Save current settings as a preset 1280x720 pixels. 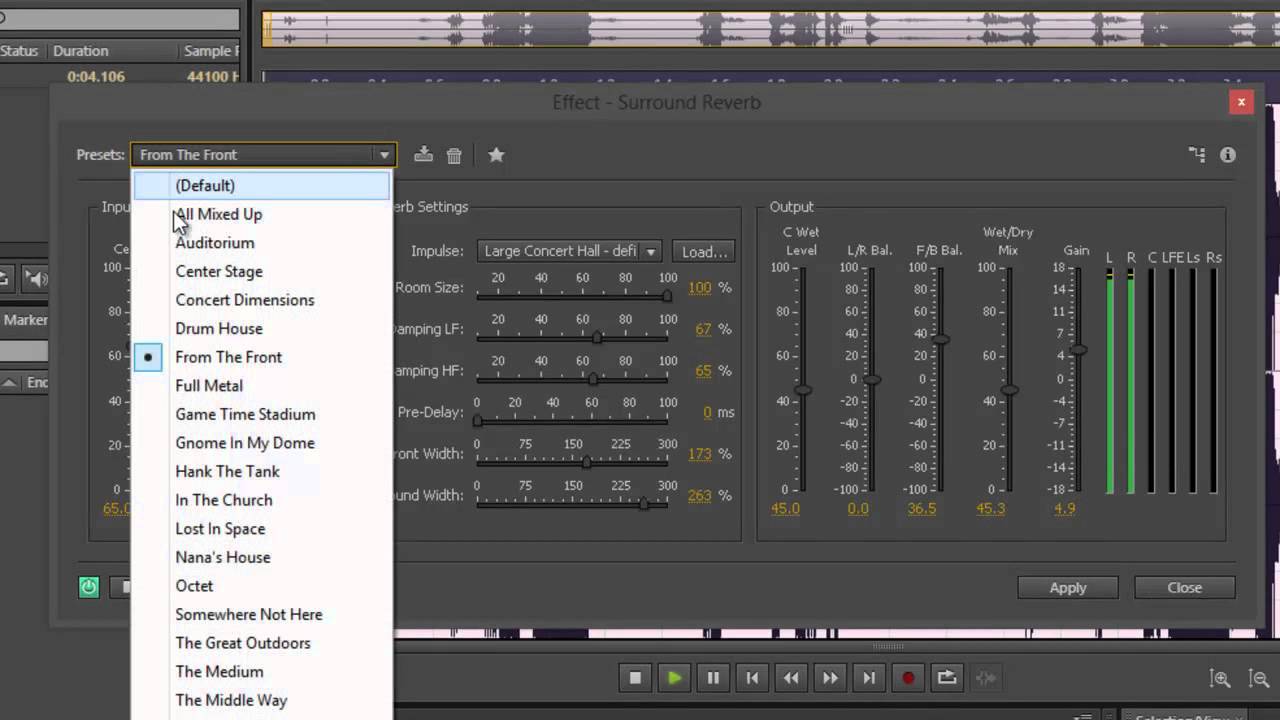click(x=423, y=154)
